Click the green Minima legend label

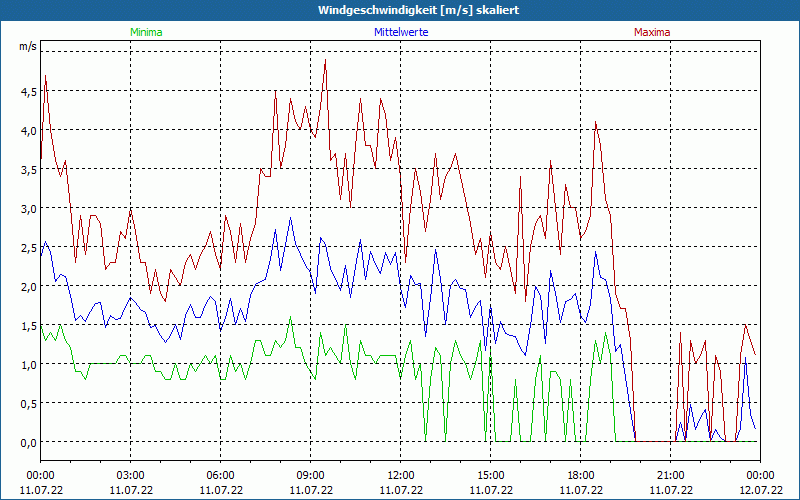pyautogui.click(x=146, y=32)
